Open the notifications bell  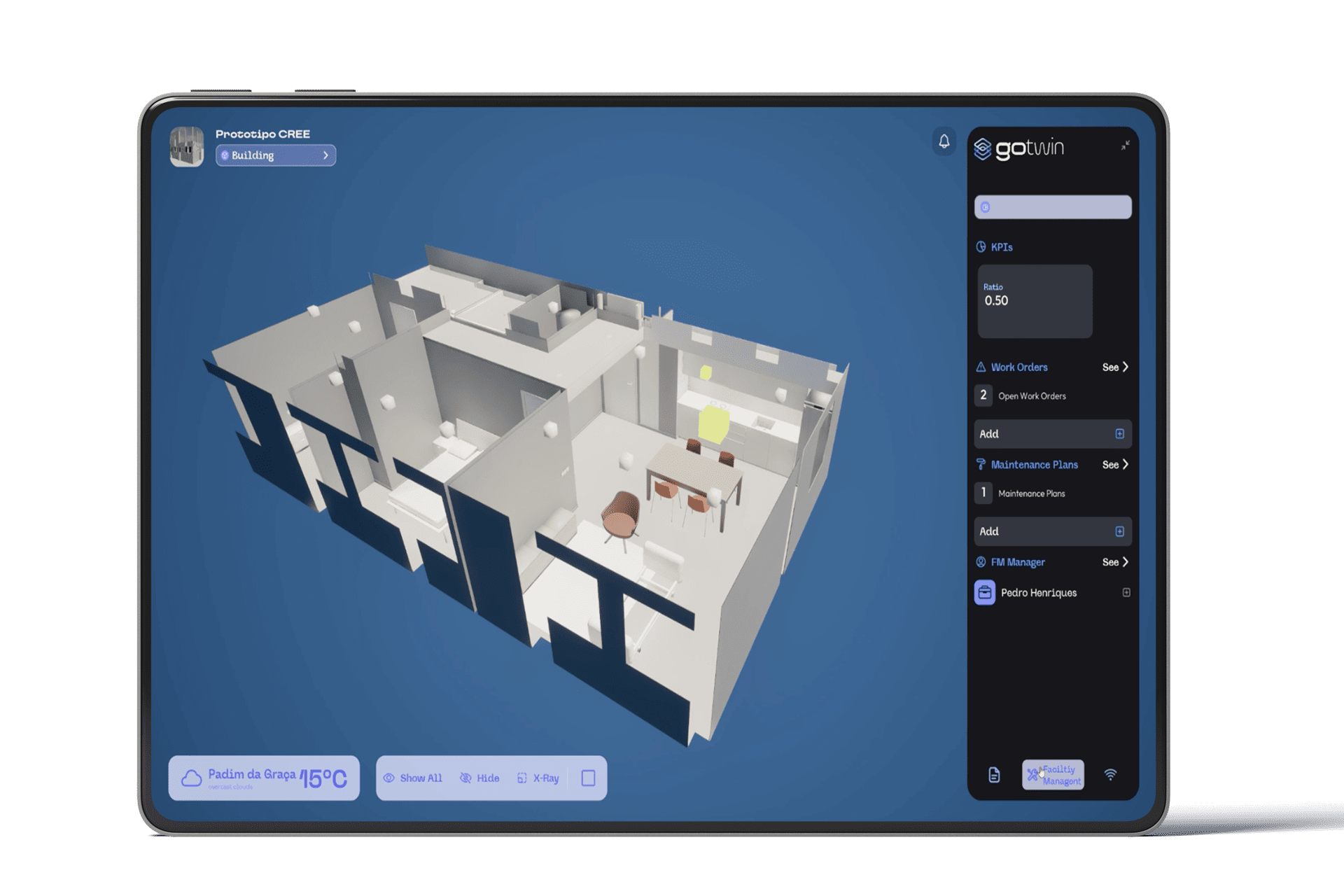click(x=944, y=141)
